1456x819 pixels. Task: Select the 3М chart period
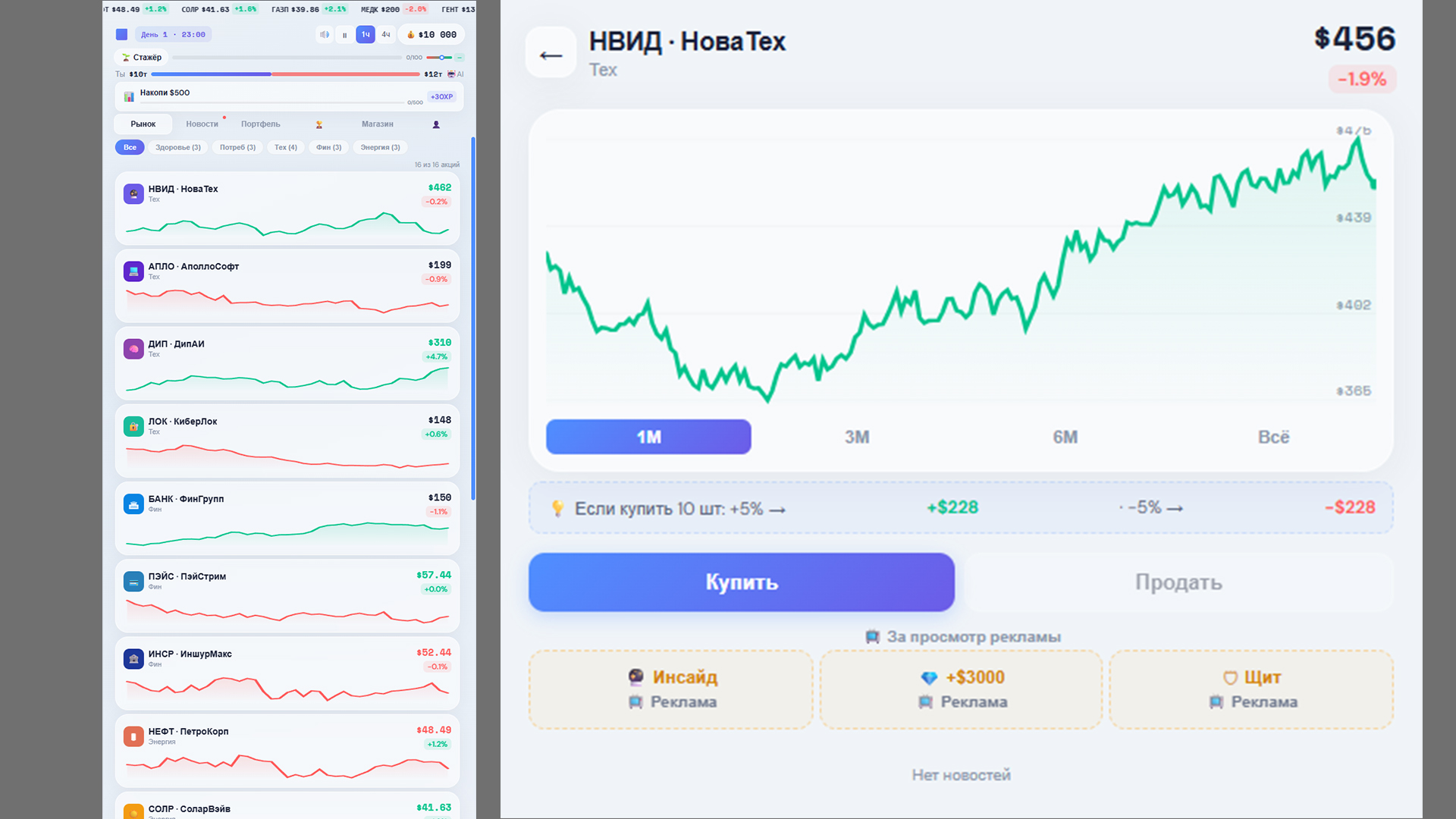coord(857,437)
